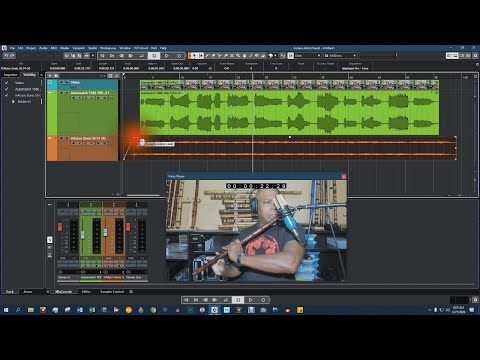The height and width of the screenshot is (360, 480).
Task: Select the Draw pencil tool
Action: pos(207,56)
